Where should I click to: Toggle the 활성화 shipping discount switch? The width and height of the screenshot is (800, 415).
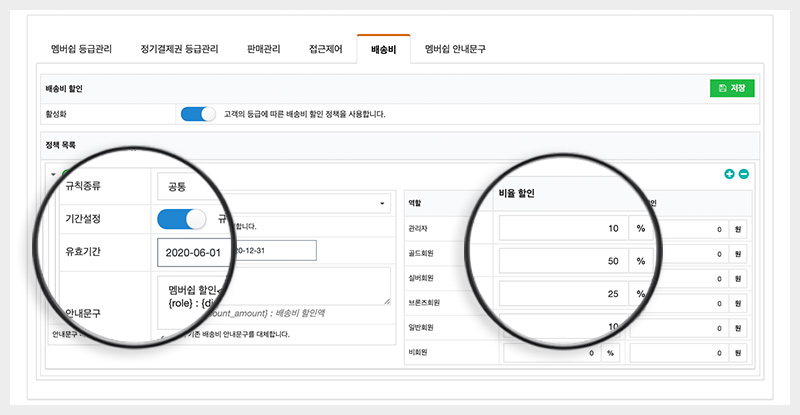198,114
